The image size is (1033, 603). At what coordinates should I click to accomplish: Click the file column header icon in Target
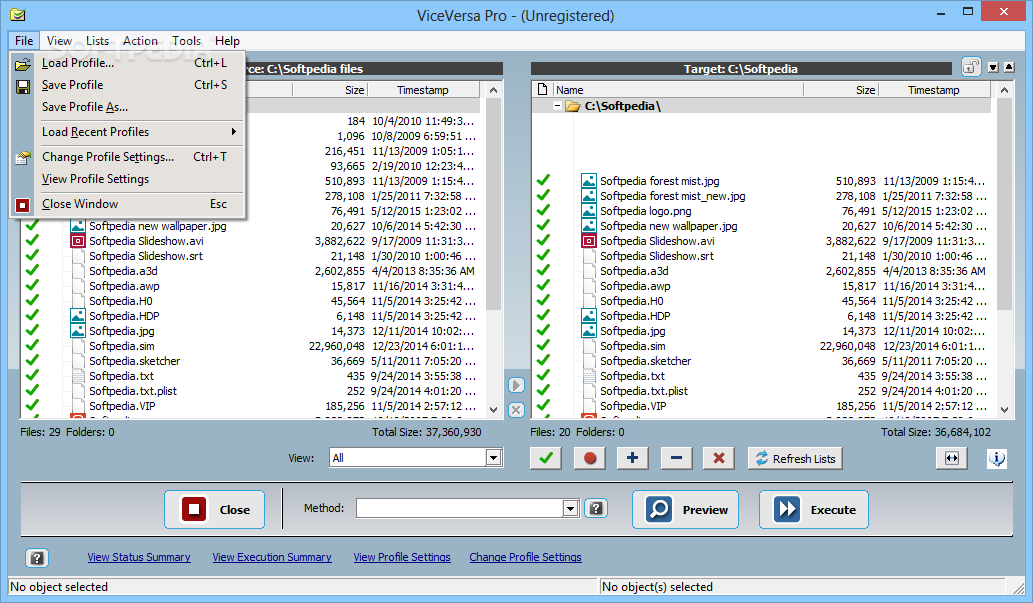[542, 90]
